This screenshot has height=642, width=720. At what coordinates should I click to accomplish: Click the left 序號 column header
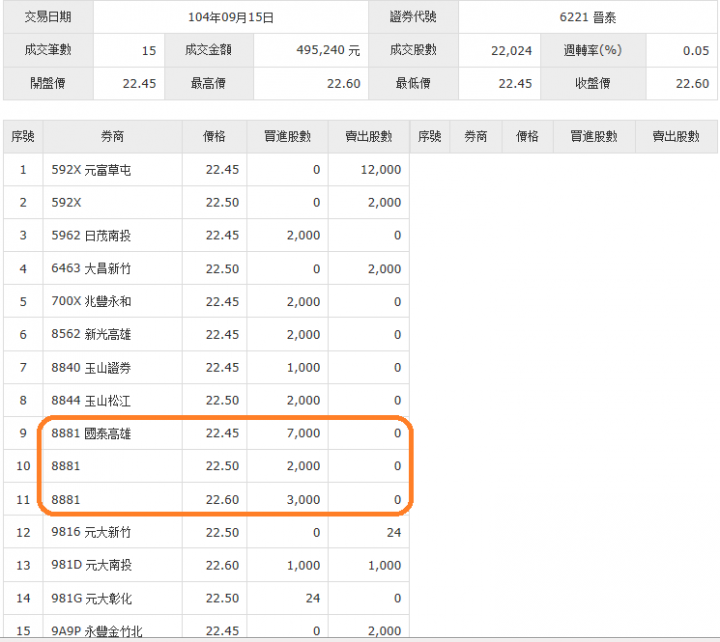click(23, 136)
